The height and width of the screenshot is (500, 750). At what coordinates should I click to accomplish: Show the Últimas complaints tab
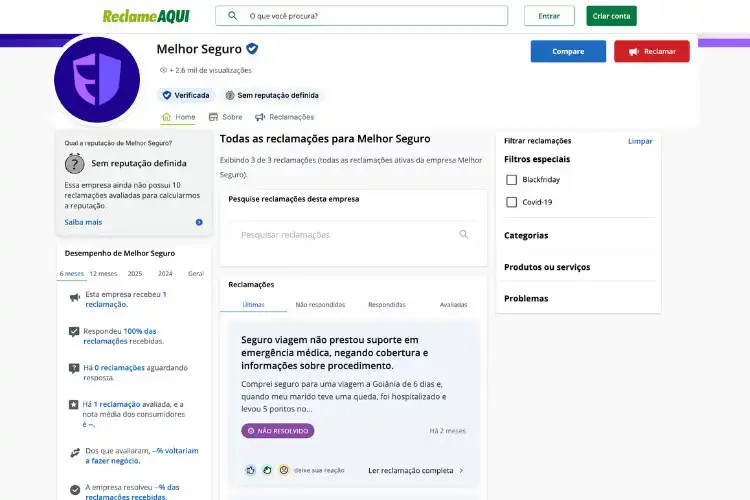pos(254,304)
